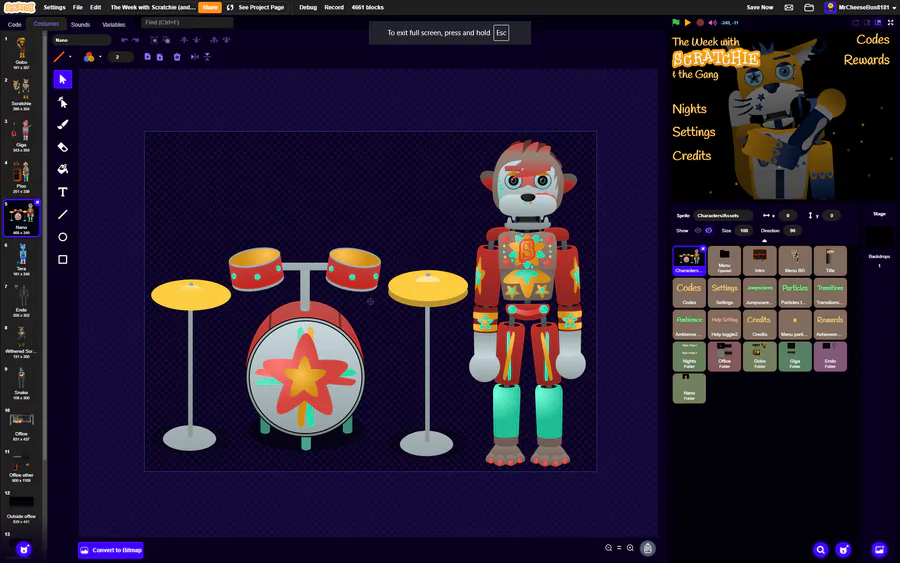Toggle sprite visibility to shown
This screenshot has height=563, width=900.
point(698,231)
